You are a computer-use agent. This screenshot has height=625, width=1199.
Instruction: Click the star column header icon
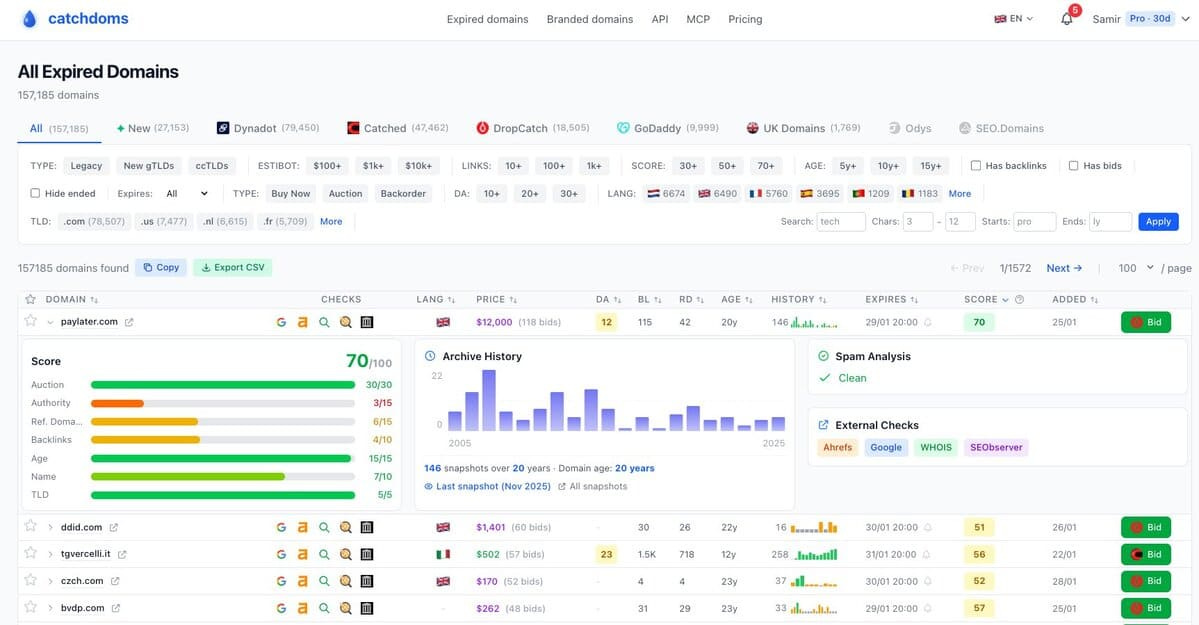point(31,299)
